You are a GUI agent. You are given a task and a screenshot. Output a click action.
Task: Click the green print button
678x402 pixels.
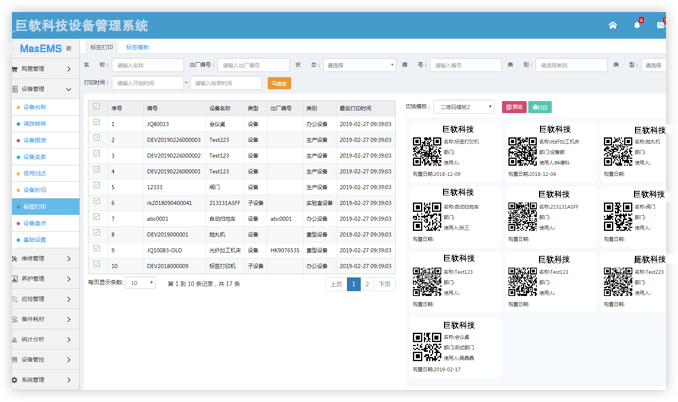(540, 107)
